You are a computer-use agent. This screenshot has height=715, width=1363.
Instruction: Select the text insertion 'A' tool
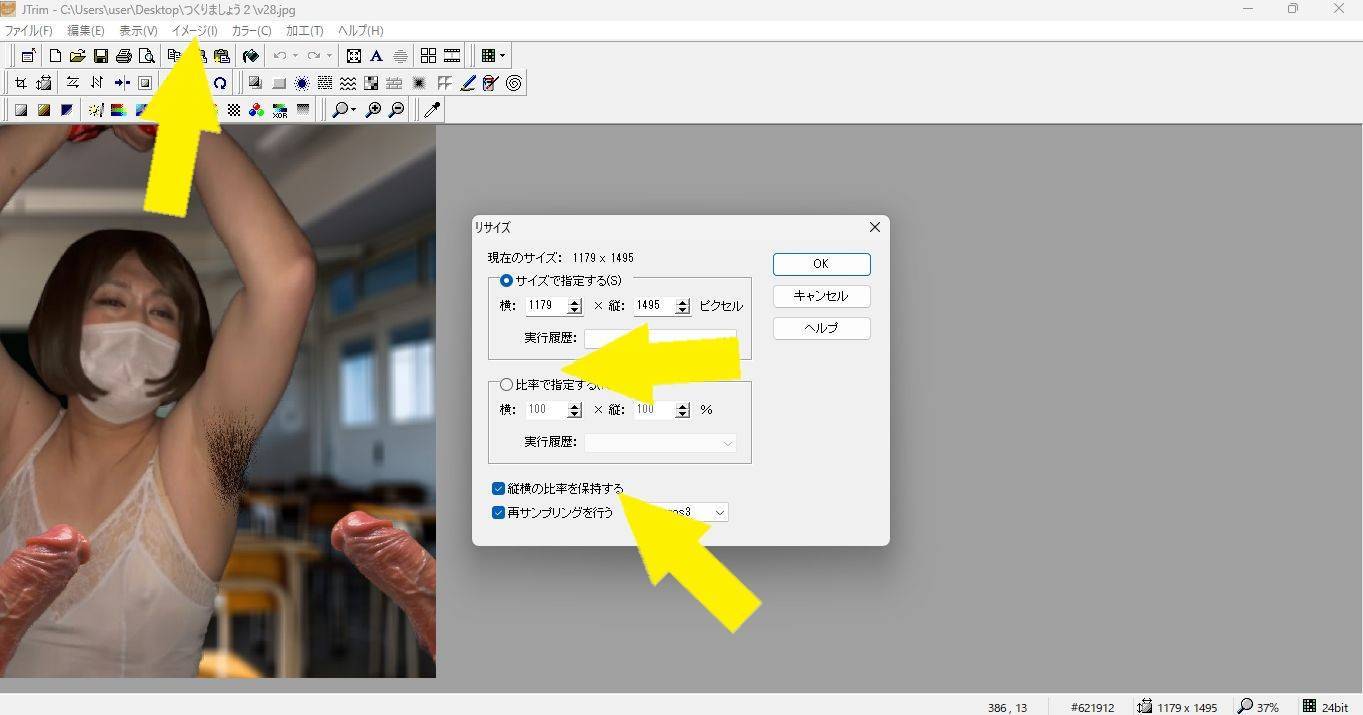pyautogui.click(x=376, y=56)
